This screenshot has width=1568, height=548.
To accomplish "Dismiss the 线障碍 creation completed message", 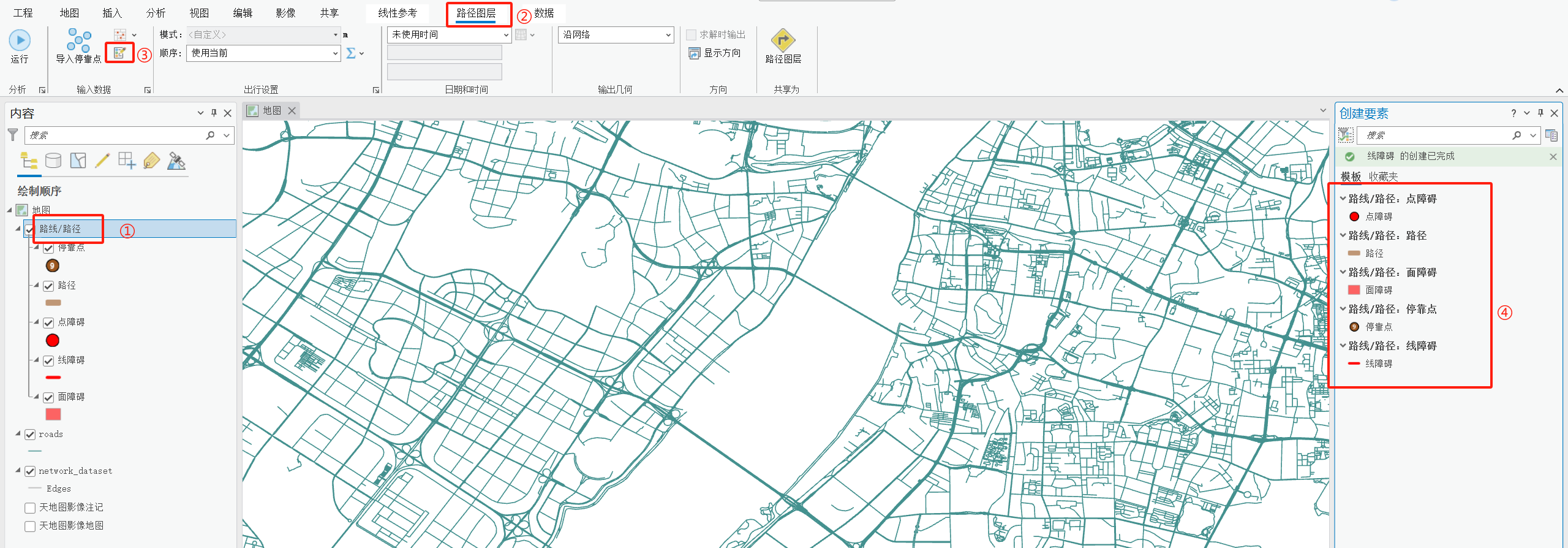I will coord(1553,156).
